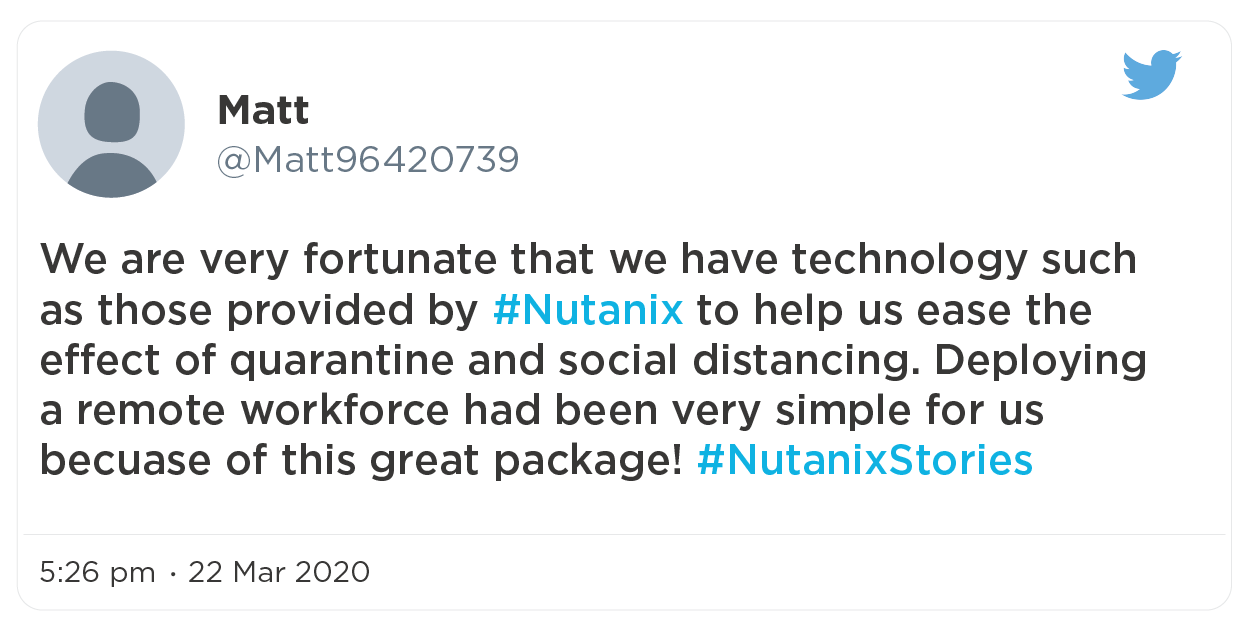This screenshot has height=626, width=1250.
Task: Click the dot separator between time and date
Action: (x=172, y=574)
